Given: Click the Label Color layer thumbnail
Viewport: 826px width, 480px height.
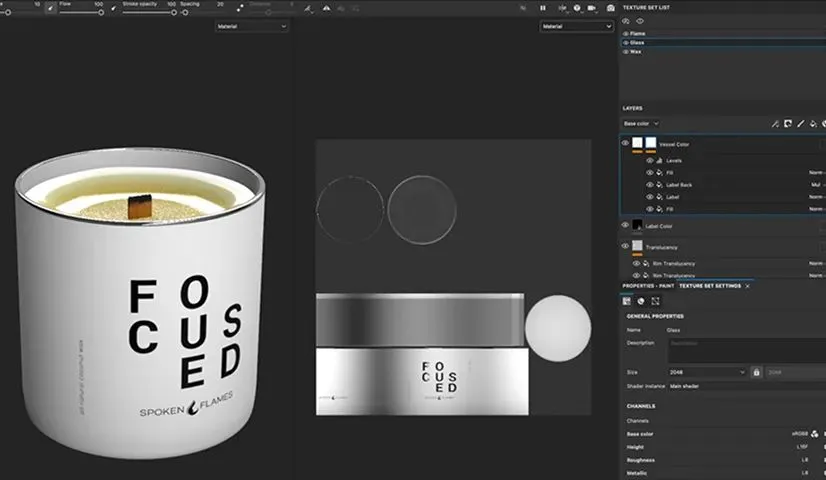Looking at the screenshot, I should [x=637, y=226].
